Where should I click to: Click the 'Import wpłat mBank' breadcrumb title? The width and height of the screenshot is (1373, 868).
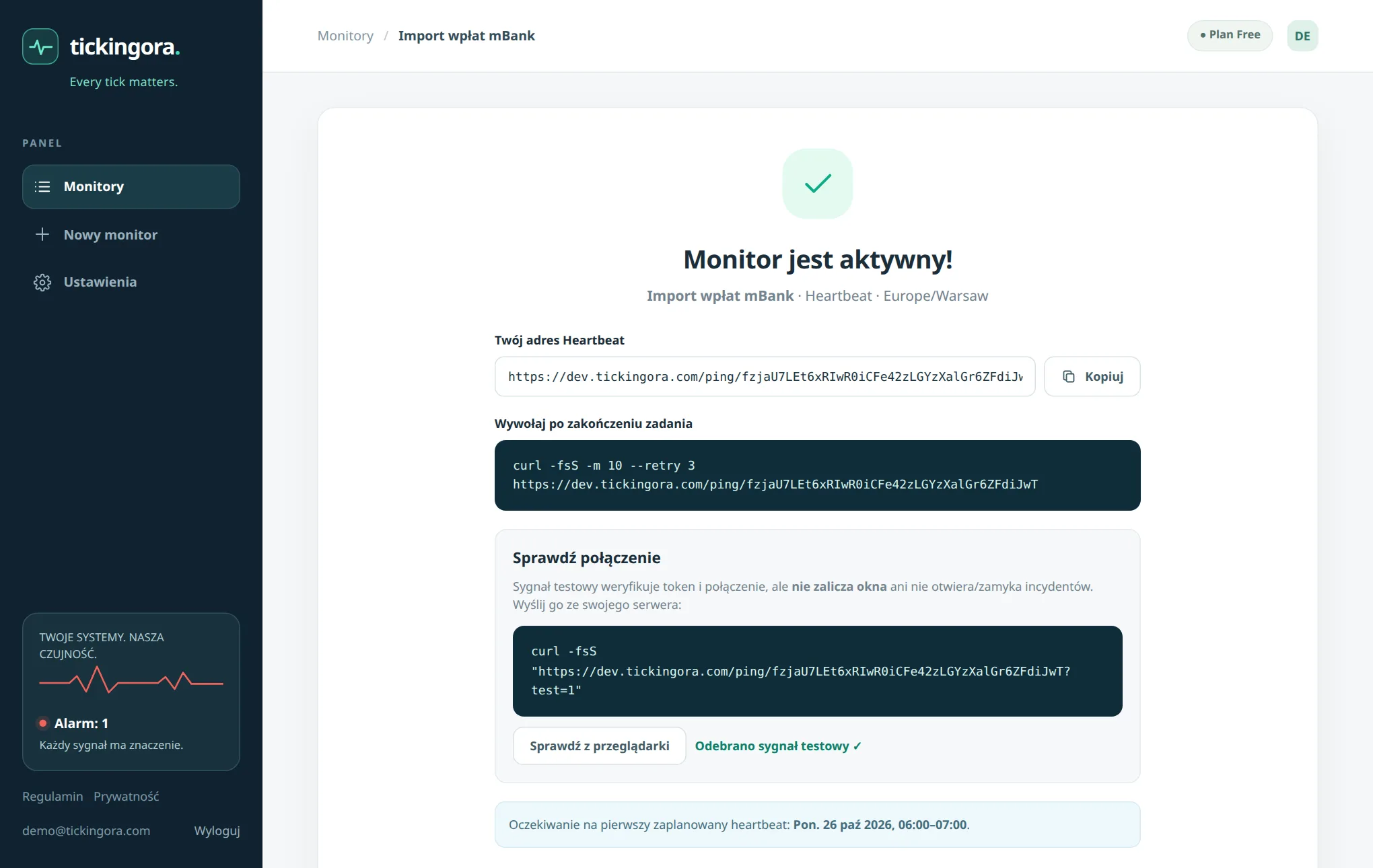click(x=466, y=36)
